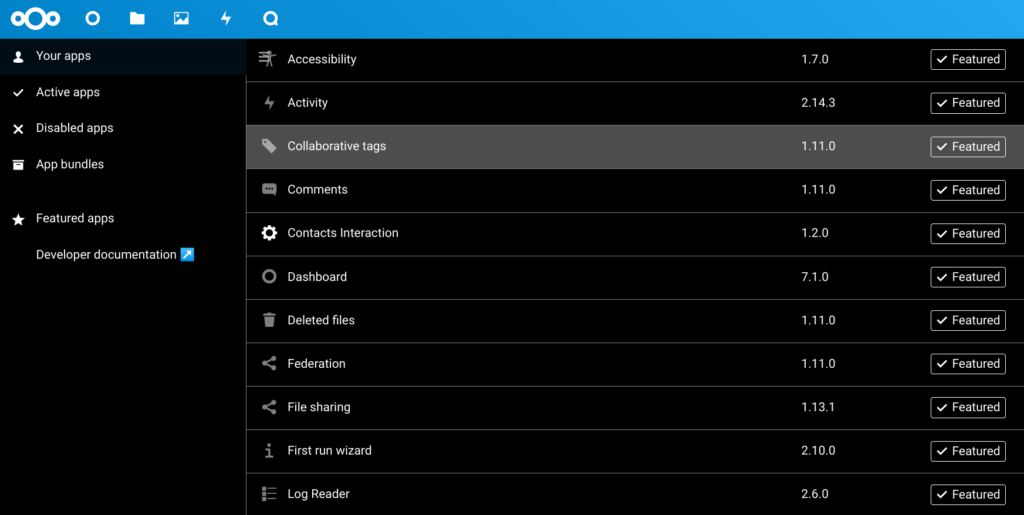Click the share icon beside Federation
1024x515 pixels.
pos(269,364)
